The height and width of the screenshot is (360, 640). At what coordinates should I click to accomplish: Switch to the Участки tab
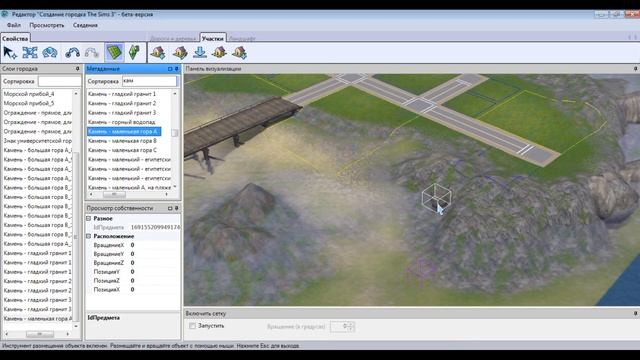pyautogui.click(x=213, y=38)
